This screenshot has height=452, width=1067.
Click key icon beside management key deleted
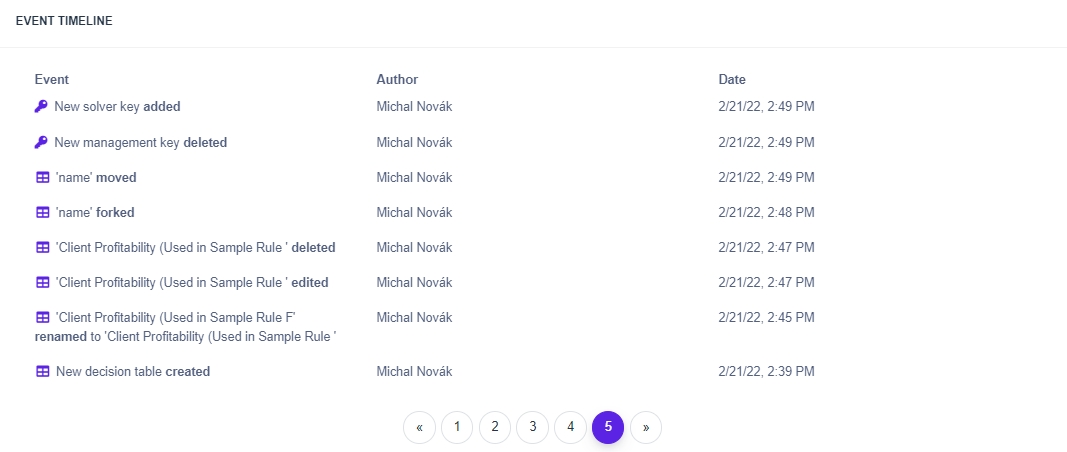pyautogui.click(x=41, y=142)
